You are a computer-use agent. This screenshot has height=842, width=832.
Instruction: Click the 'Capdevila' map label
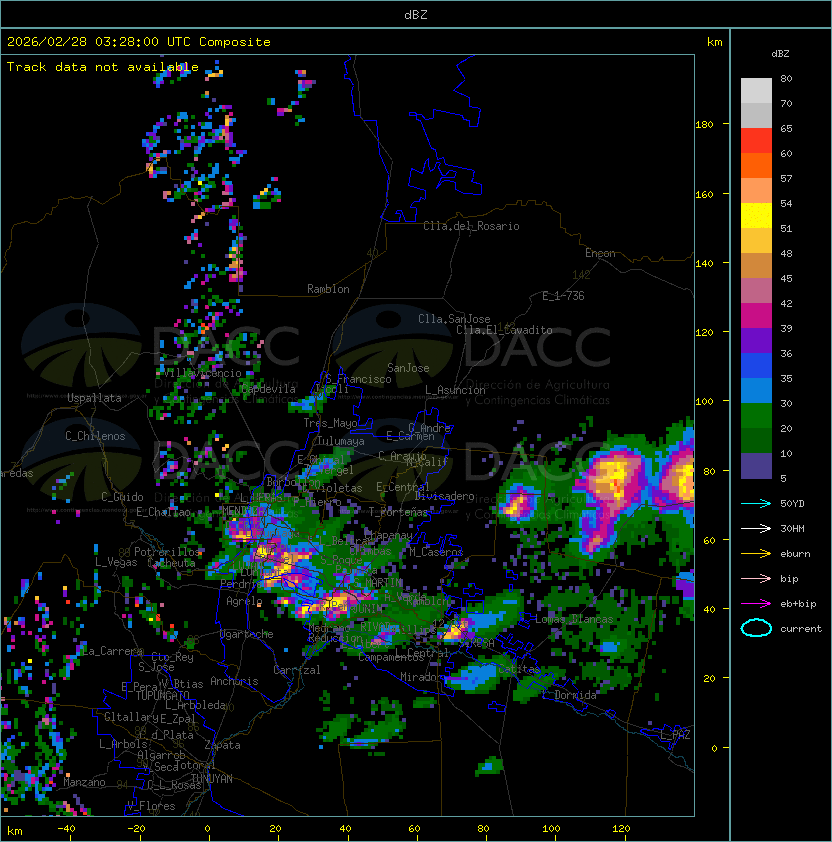[x=269, y=389]
